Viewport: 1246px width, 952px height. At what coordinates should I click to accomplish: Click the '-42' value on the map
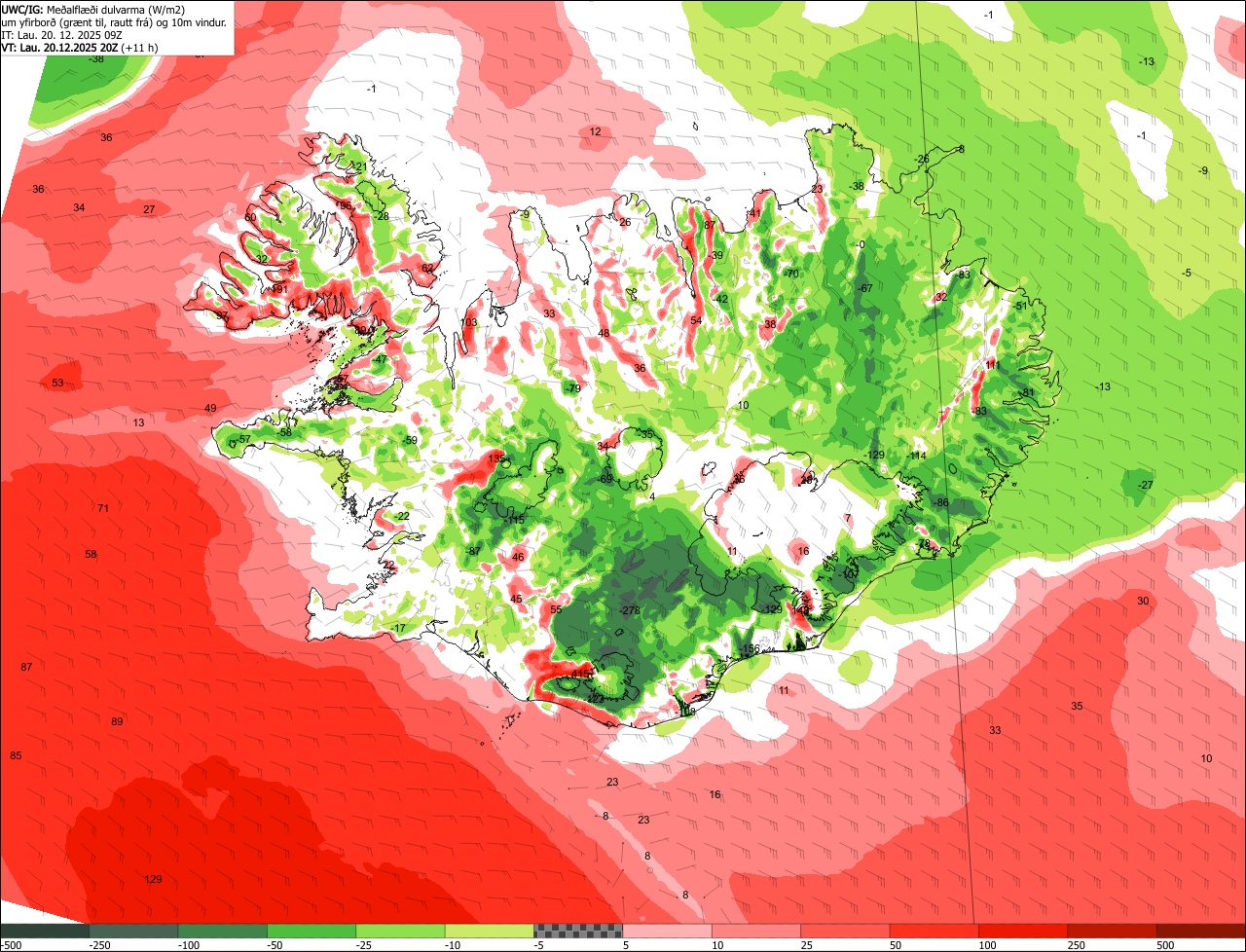coord(720,300)
